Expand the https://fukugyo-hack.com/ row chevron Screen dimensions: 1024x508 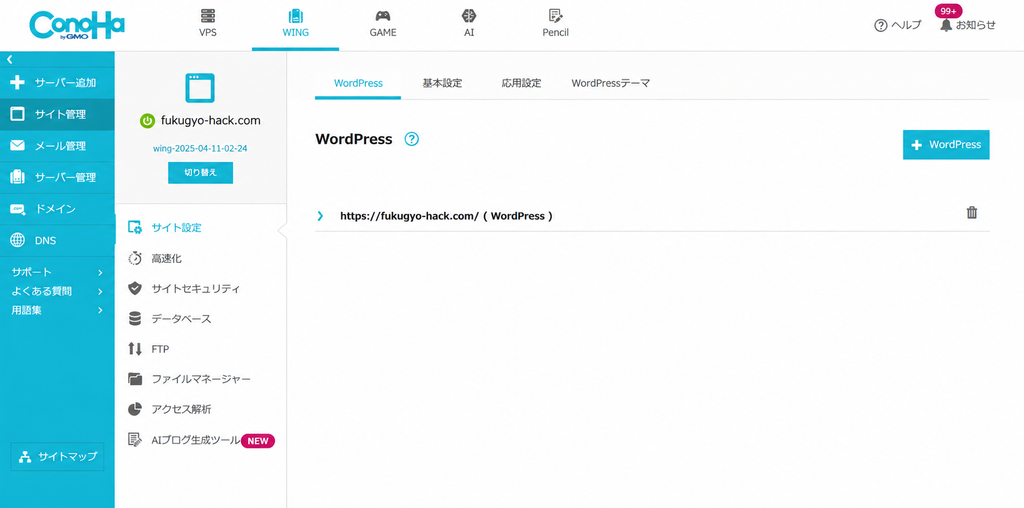point(320,215)
